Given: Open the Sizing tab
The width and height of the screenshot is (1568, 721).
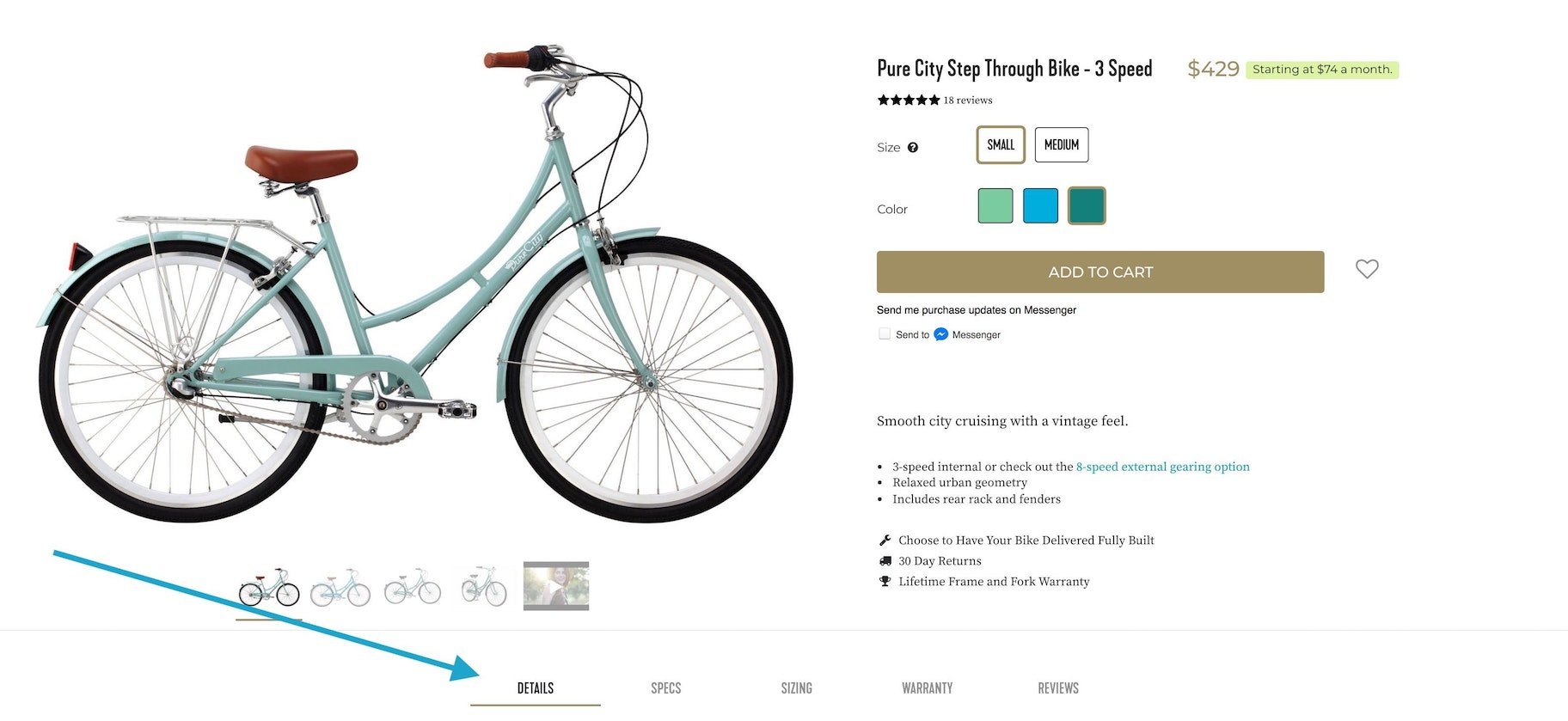Looking at the screenshot, I should [797, 688].
